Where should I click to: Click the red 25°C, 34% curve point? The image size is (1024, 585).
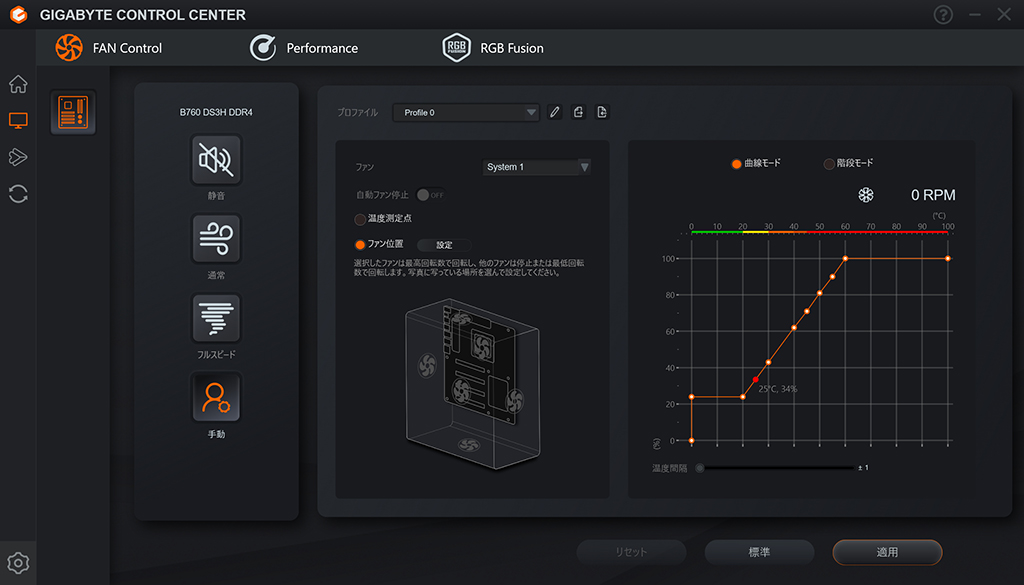pyautogui.click(x=756, y=379)
